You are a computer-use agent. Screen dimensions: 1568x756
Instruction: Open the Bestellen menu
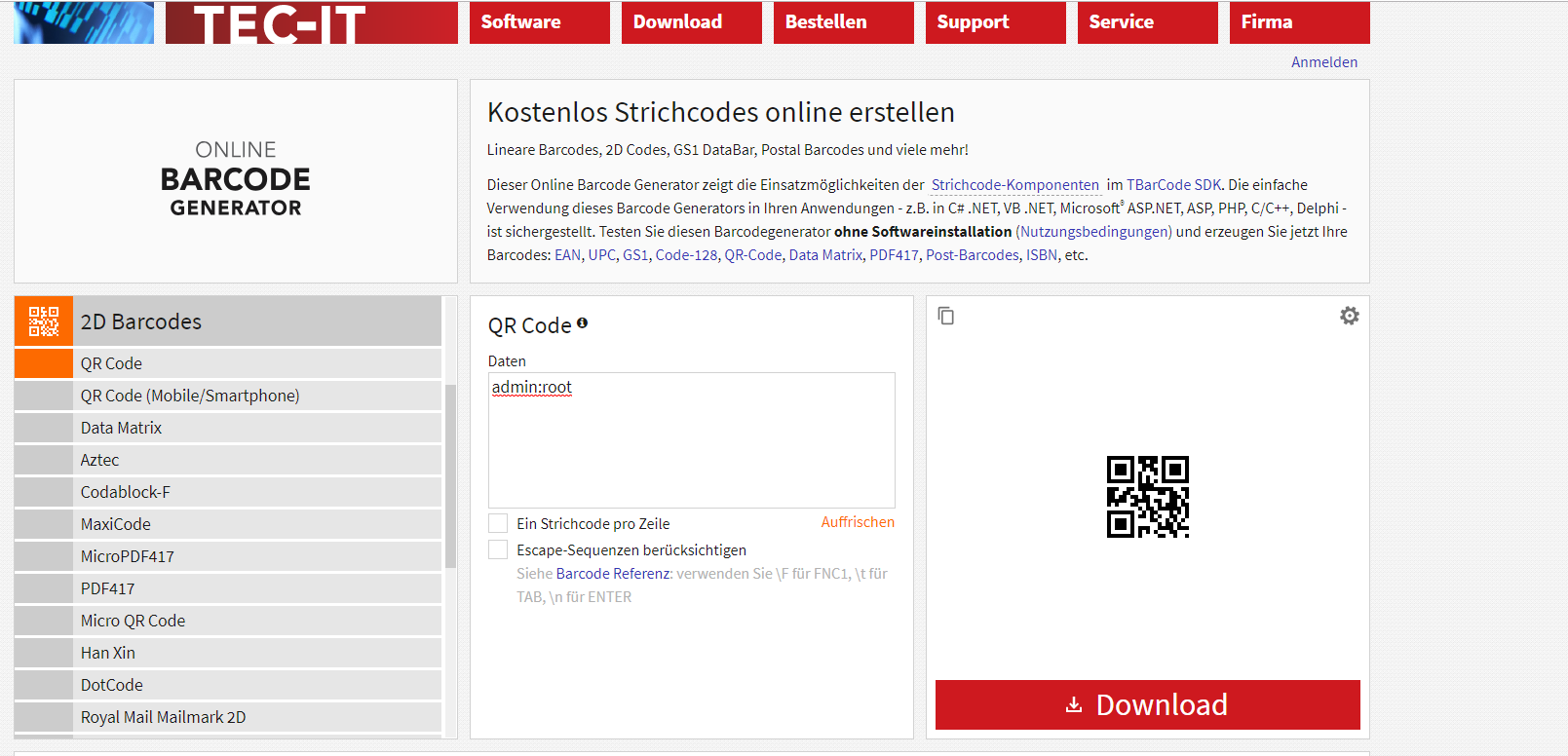pos(843,22)
